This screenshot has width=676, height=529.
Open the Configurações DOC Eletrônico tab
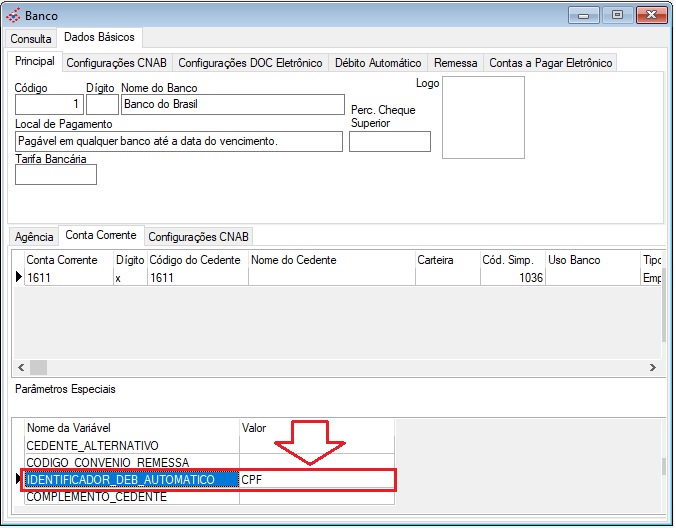pos(250,63)
